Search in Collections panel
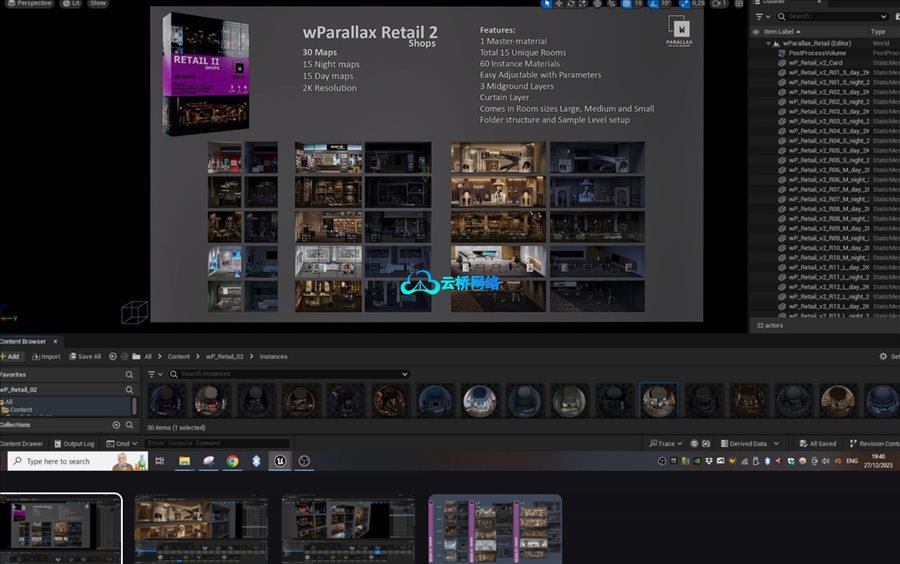The width and height of the screenshot is (900, 564). pos(129,425)
